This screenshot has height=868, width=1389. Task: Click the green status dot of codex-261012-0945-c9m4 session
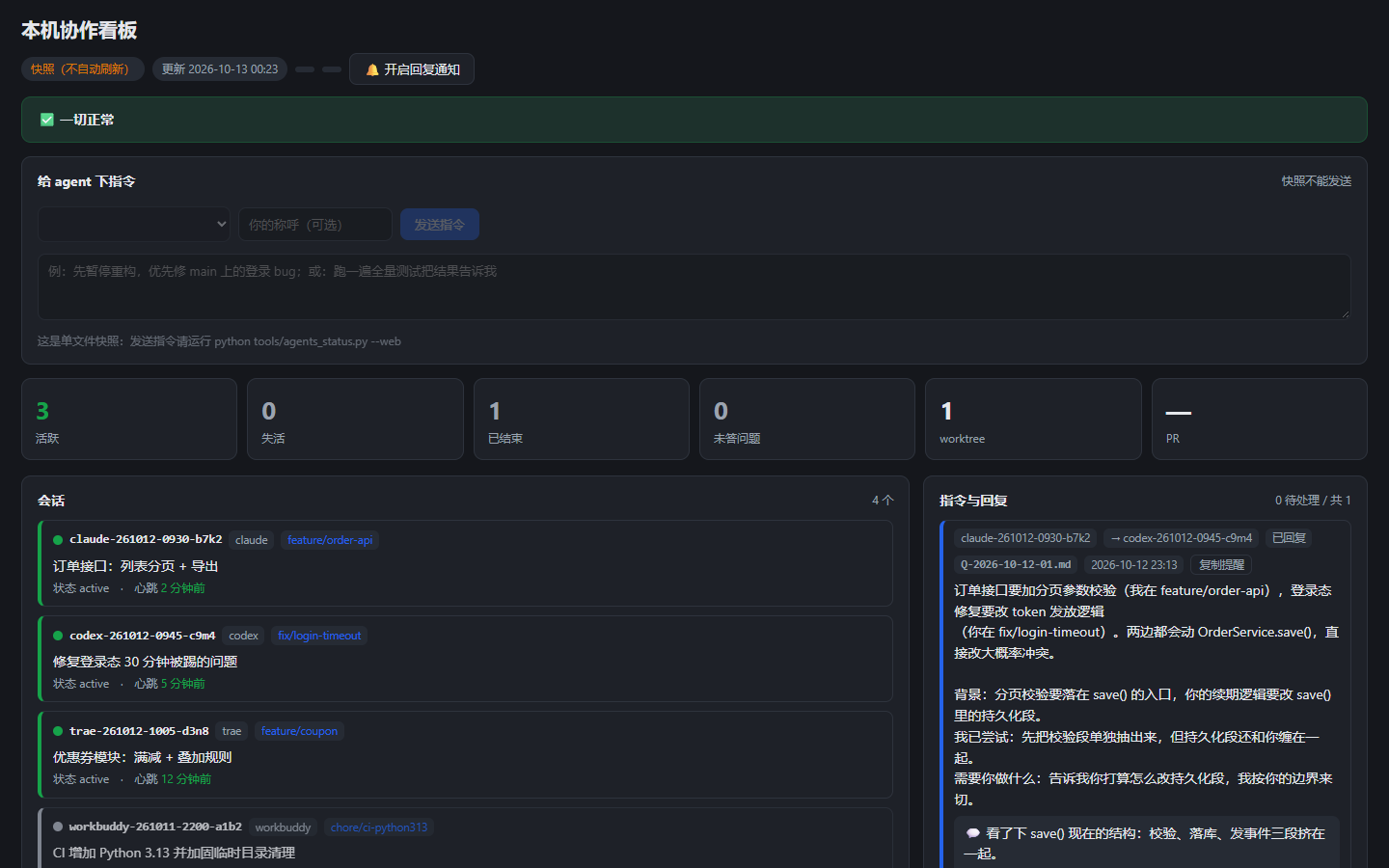point(58,636)
